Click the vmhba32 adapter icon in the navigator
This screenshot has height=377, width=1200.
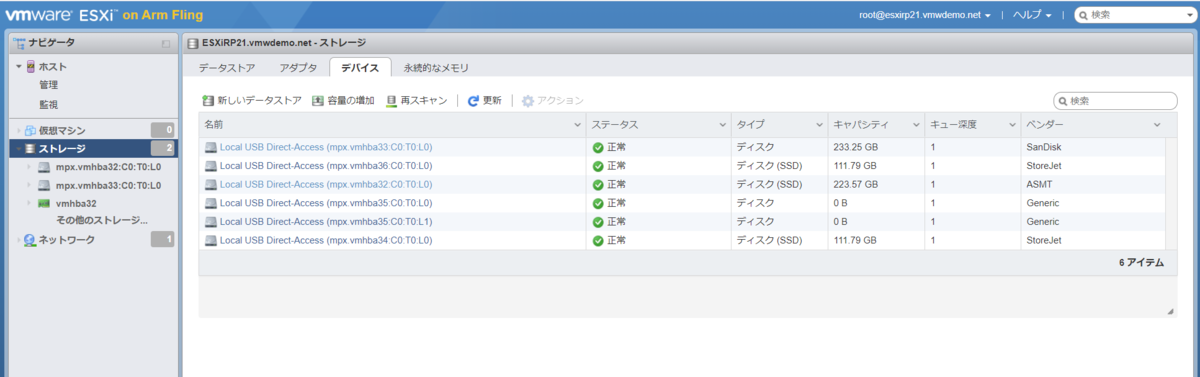coord(44,203)
